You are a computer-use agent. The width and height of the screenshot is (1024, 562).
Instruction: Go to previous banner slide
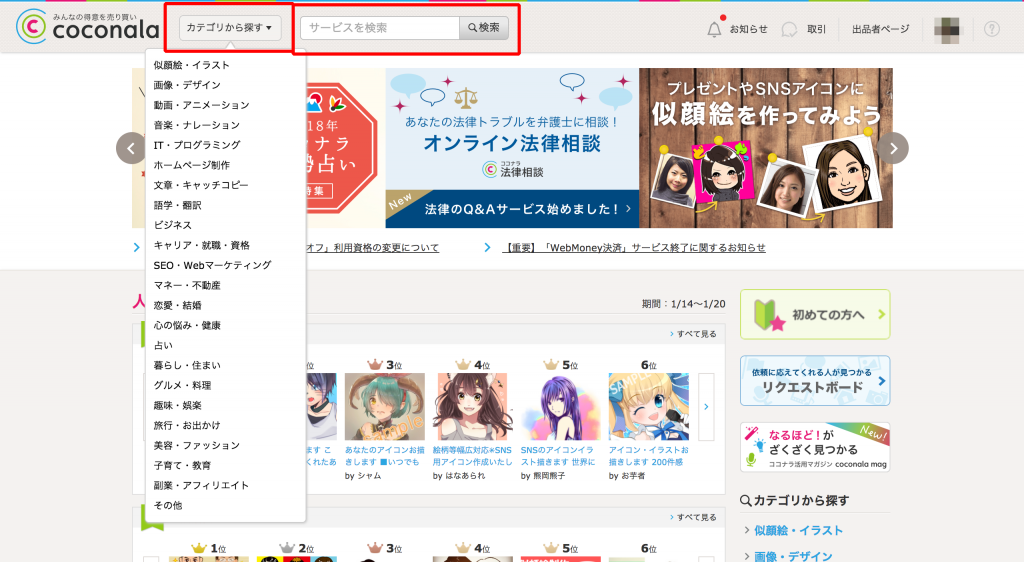coord(131,148)
